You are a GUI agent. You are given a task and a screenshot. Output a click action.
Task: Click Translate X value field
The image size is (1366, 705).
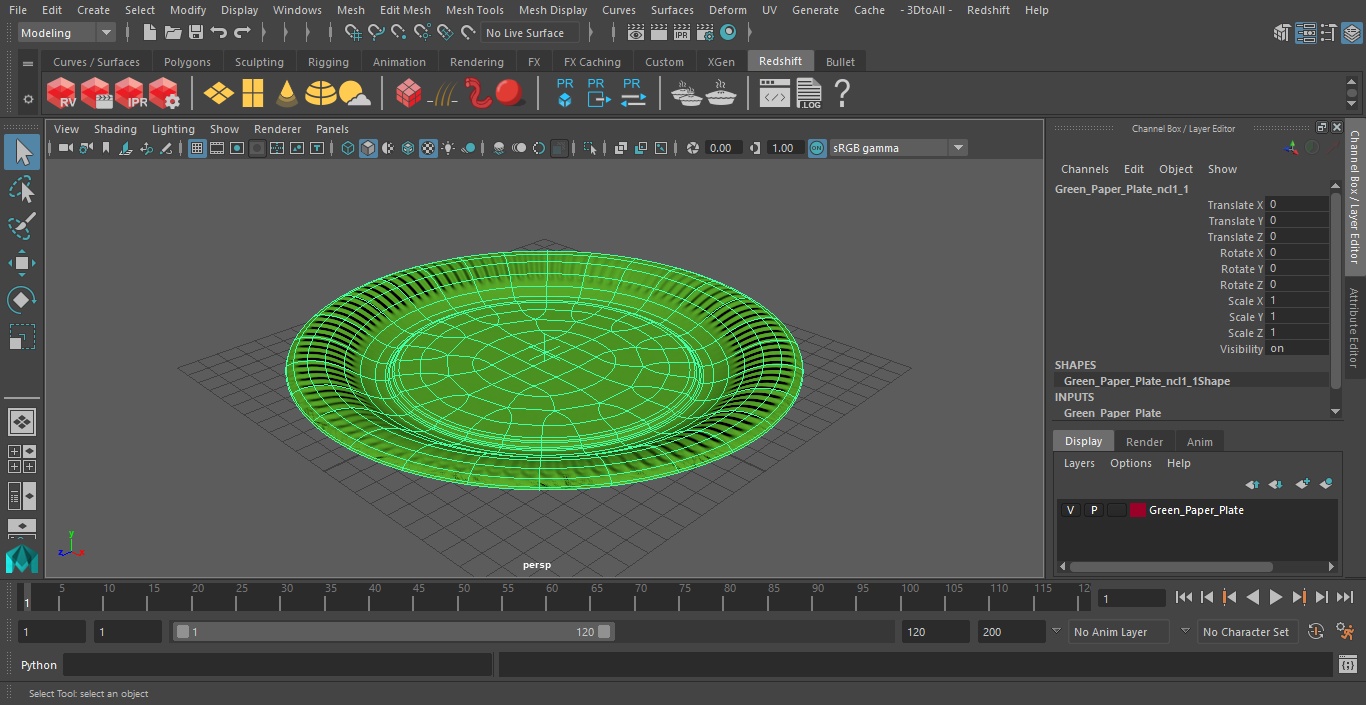tap(1297, 204)
